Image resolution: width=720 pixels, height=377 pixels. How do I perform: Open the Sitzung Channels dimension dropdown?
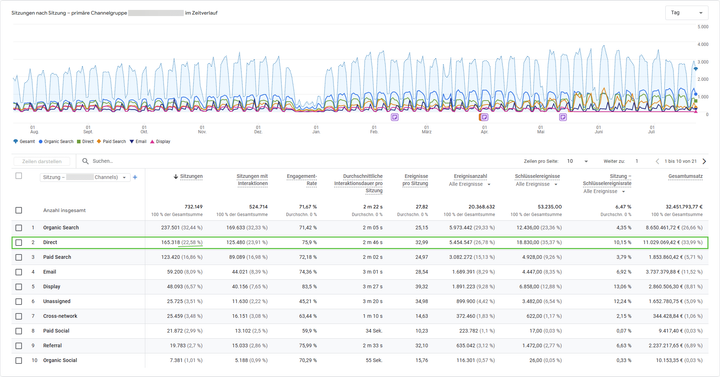[85, 177]
